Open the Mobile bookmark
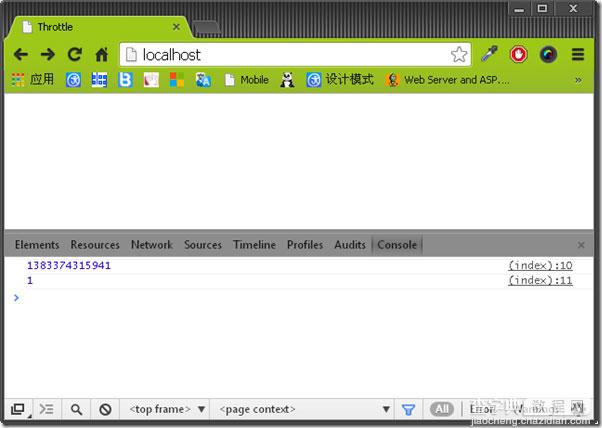 247,80
